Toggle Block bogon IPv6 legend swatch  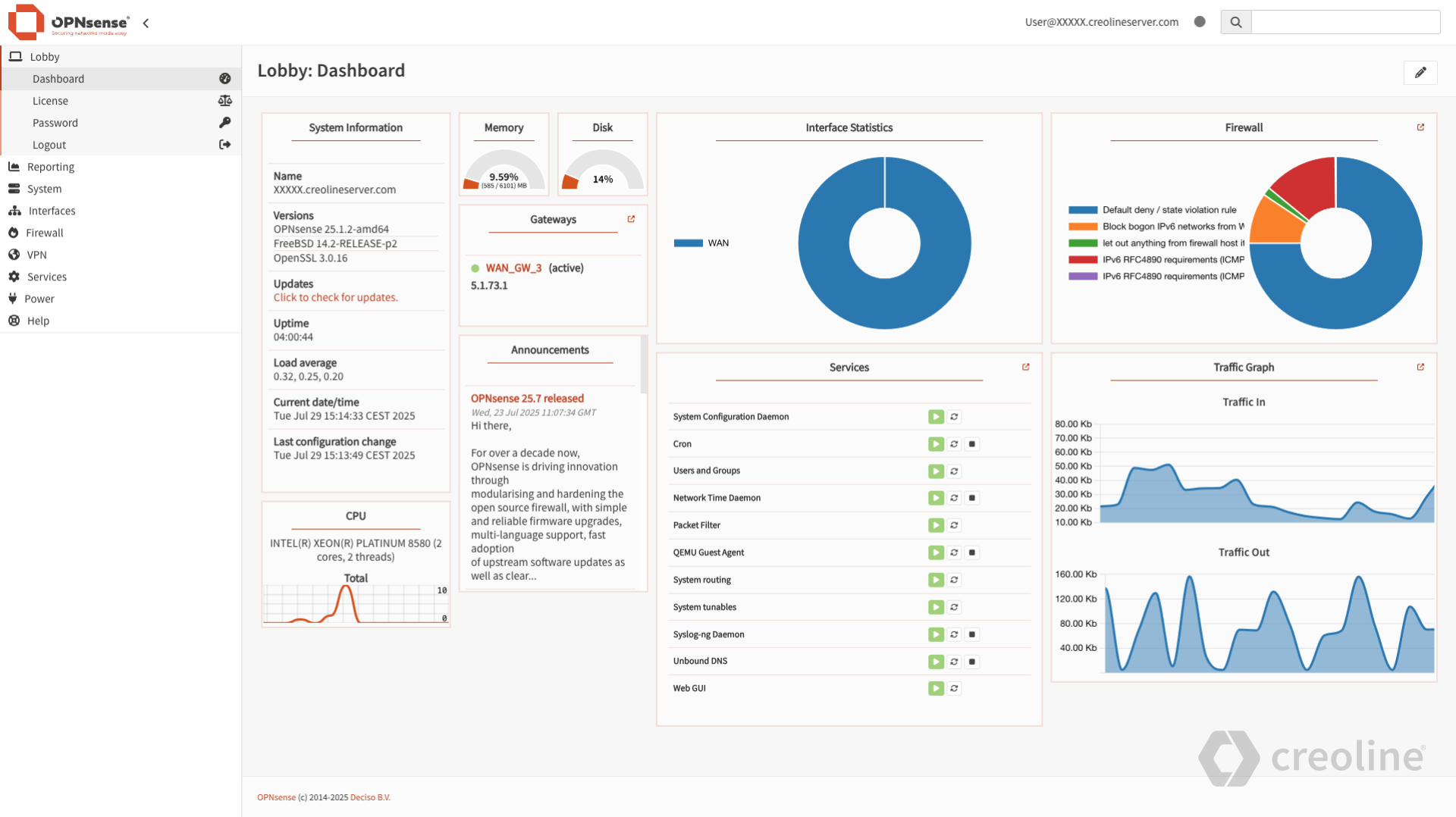[x=1083, y=227]
